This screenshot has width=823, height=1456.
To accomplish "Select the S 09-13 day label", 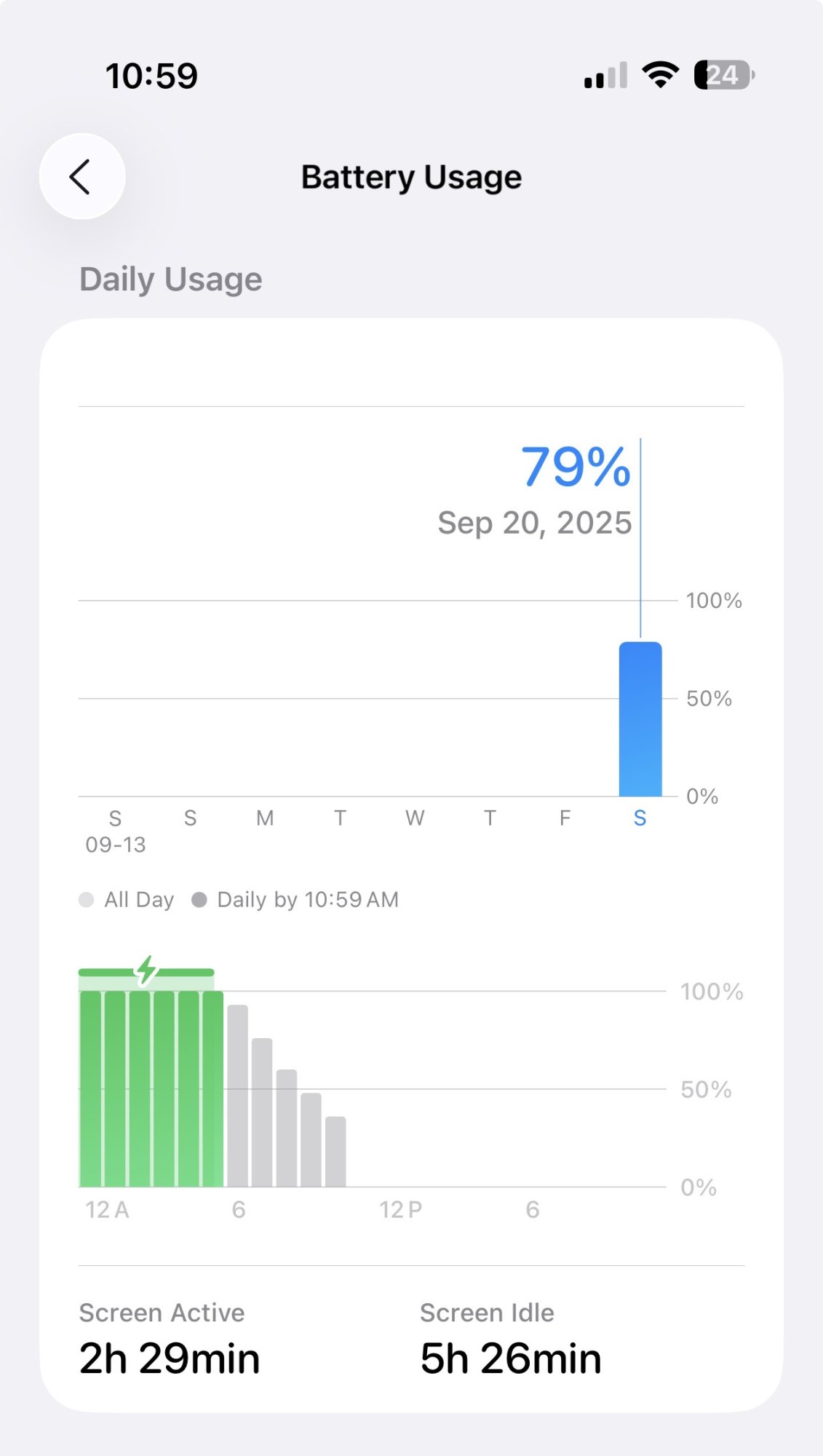I will (x=115, y=830).
